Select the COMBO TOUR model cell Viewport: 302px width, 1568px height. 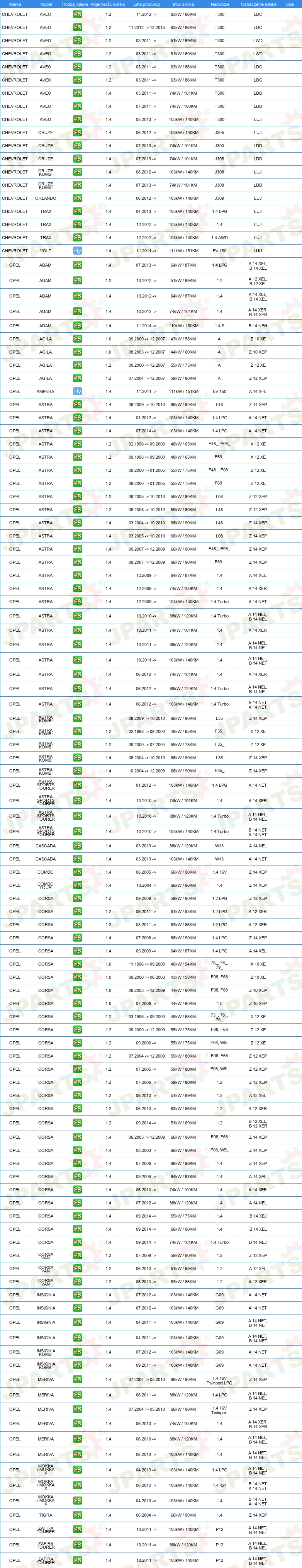(x=46, y=885)
